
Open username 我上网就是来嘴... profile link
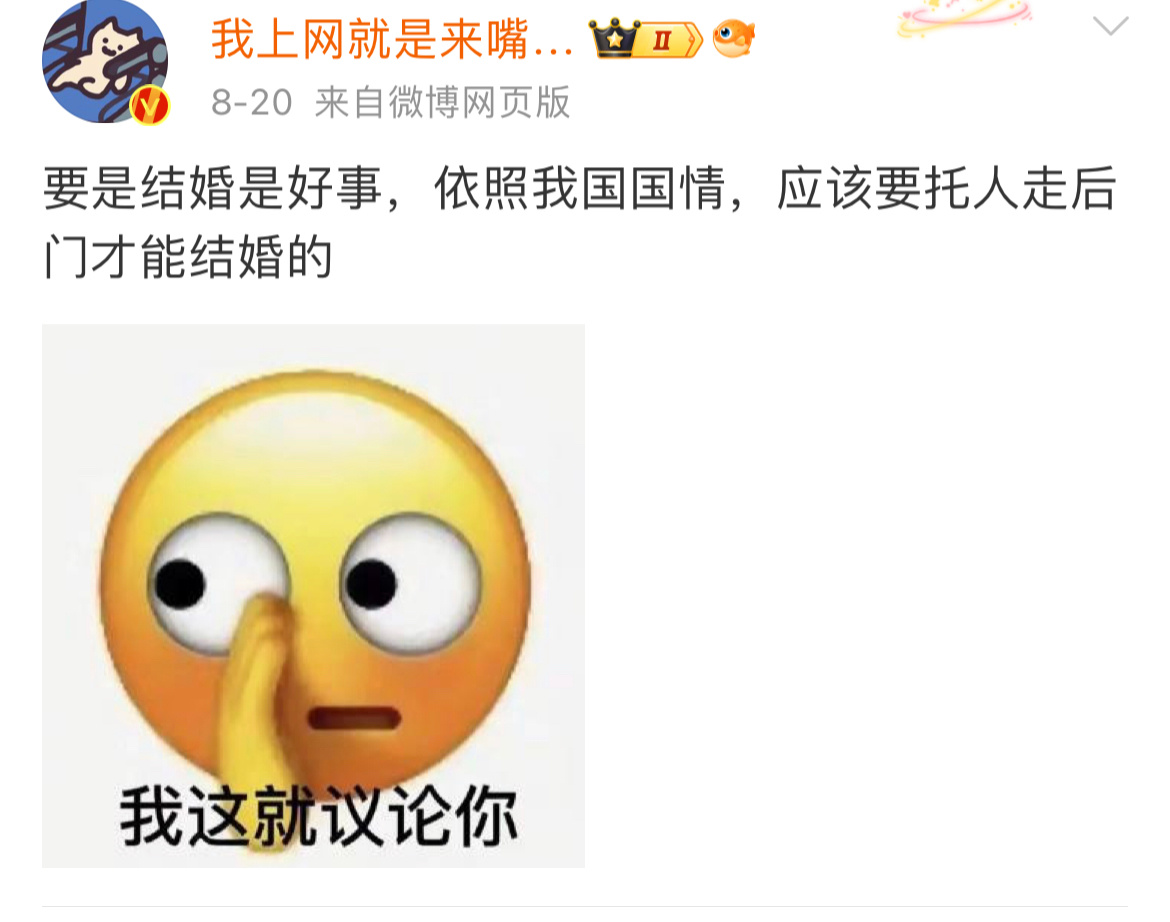click(x=392, y=39)
